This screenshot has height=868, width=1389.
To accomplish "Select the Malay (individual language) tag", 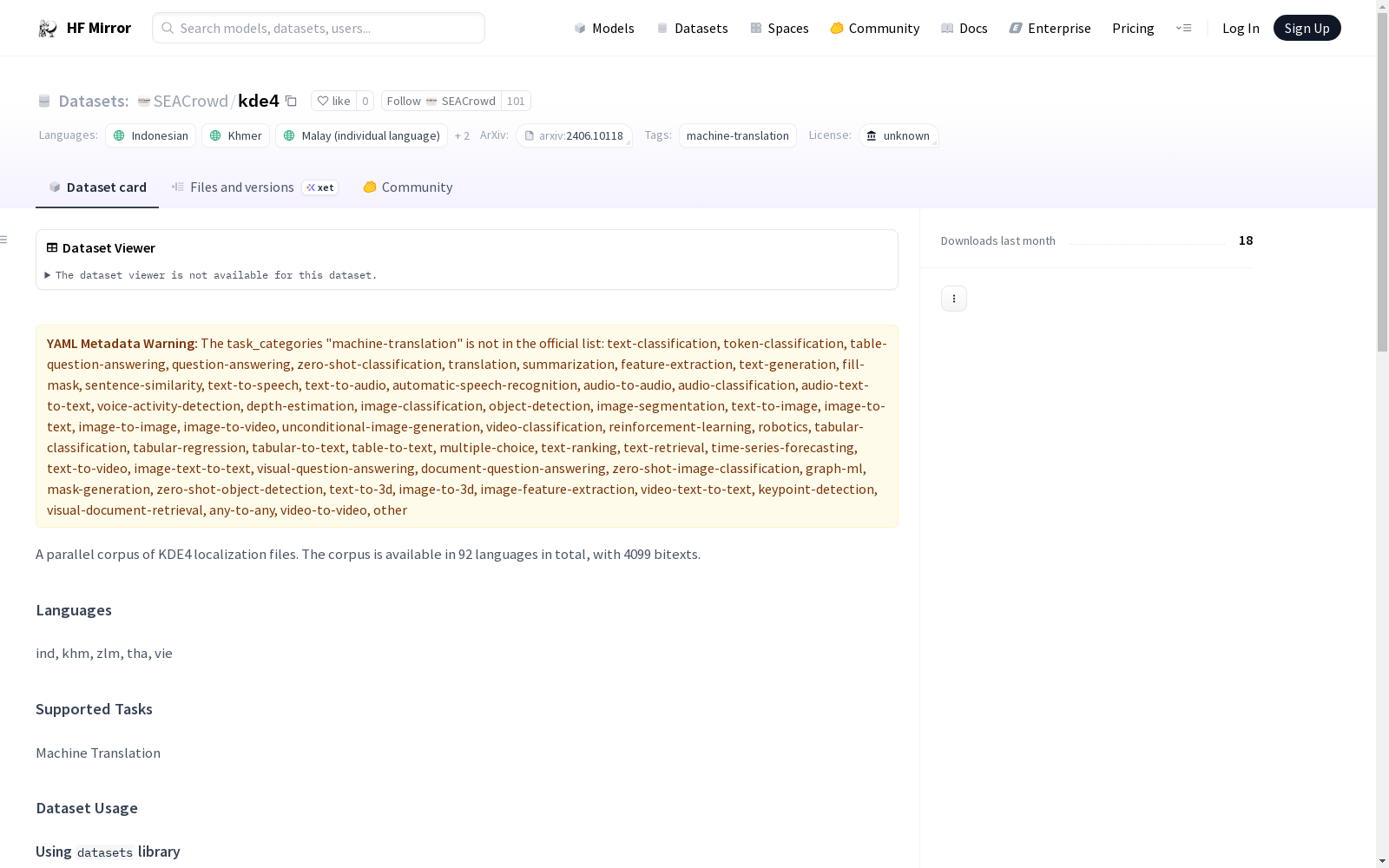I will [x=362, y=135].
